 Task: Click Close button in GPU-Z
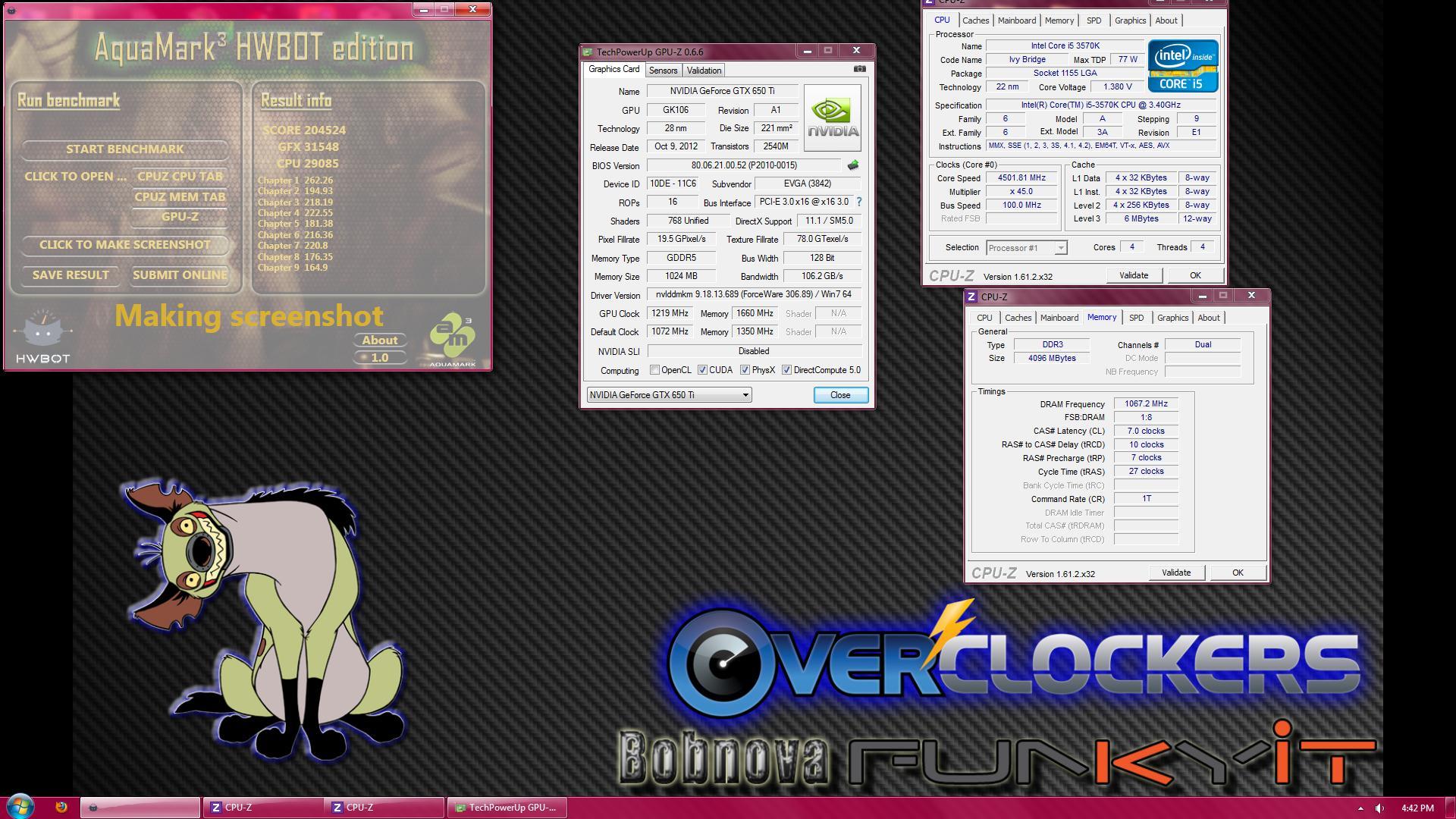(840, 395)
